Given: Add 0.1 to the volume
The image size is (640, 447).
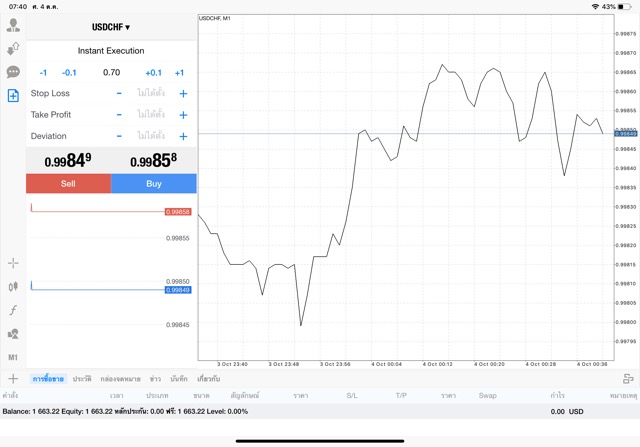Looking at the screenshot, I should [x=153, y=72].
